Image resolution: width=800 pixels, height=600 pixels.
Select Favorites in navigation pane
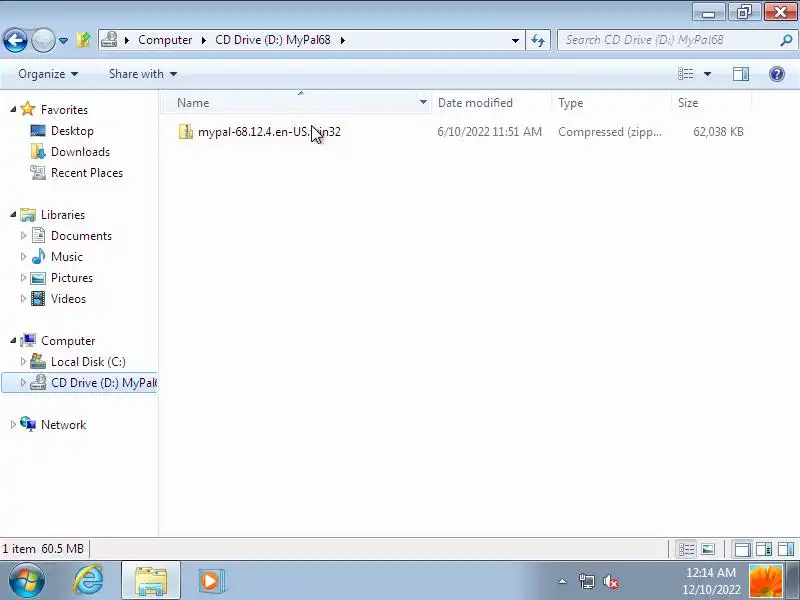pyautogui.click(x=64, y=110)
